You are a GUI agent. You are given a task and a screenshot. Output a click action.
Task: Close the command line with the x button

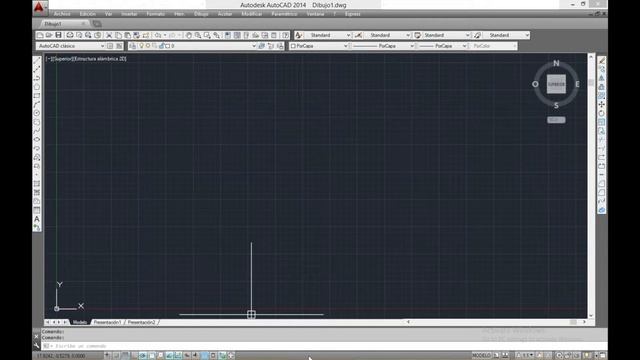click(x=36, y=337)
